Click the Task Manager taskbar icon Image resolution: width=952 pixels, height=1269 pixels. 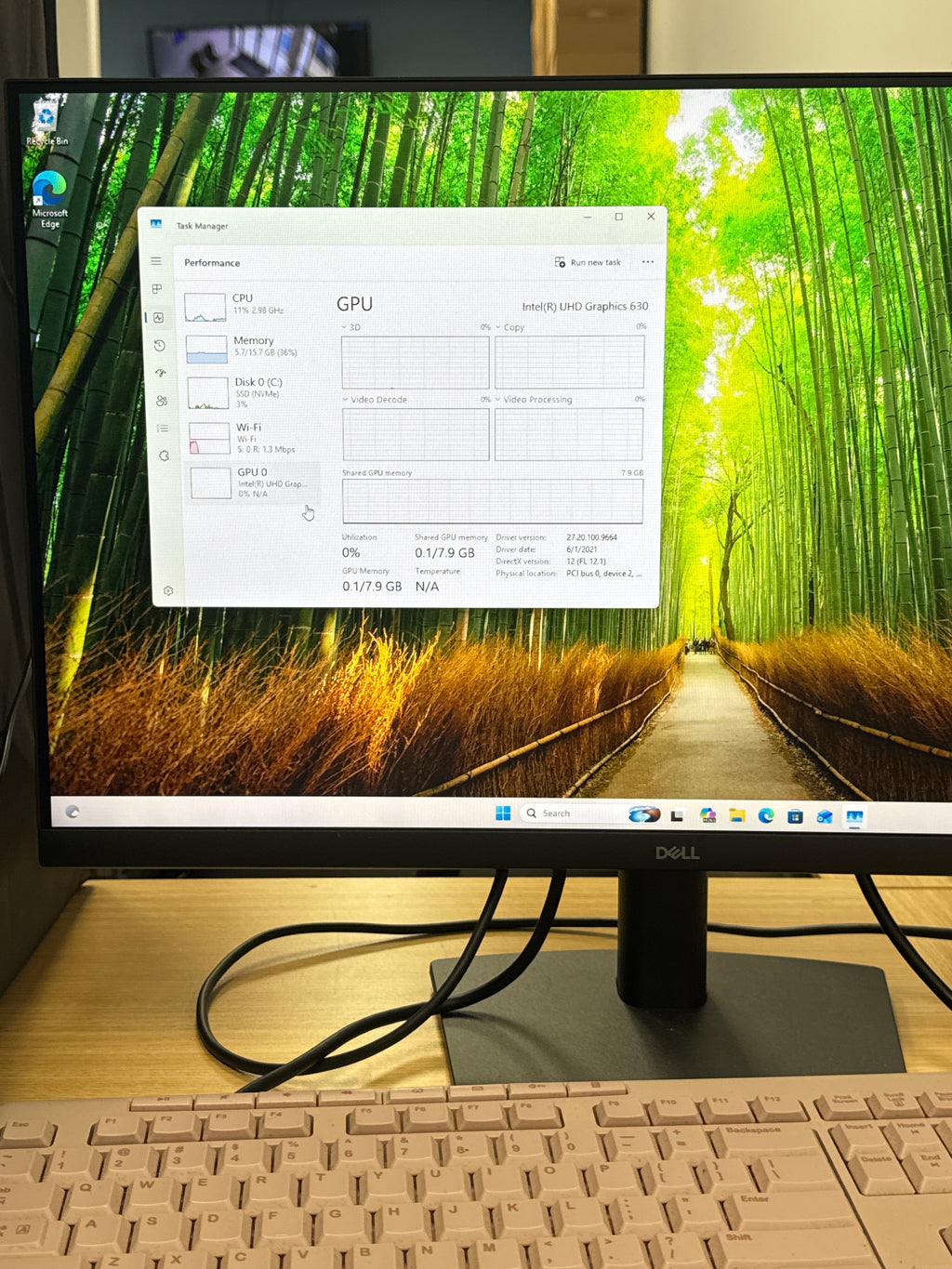click(x=854, y=817)
